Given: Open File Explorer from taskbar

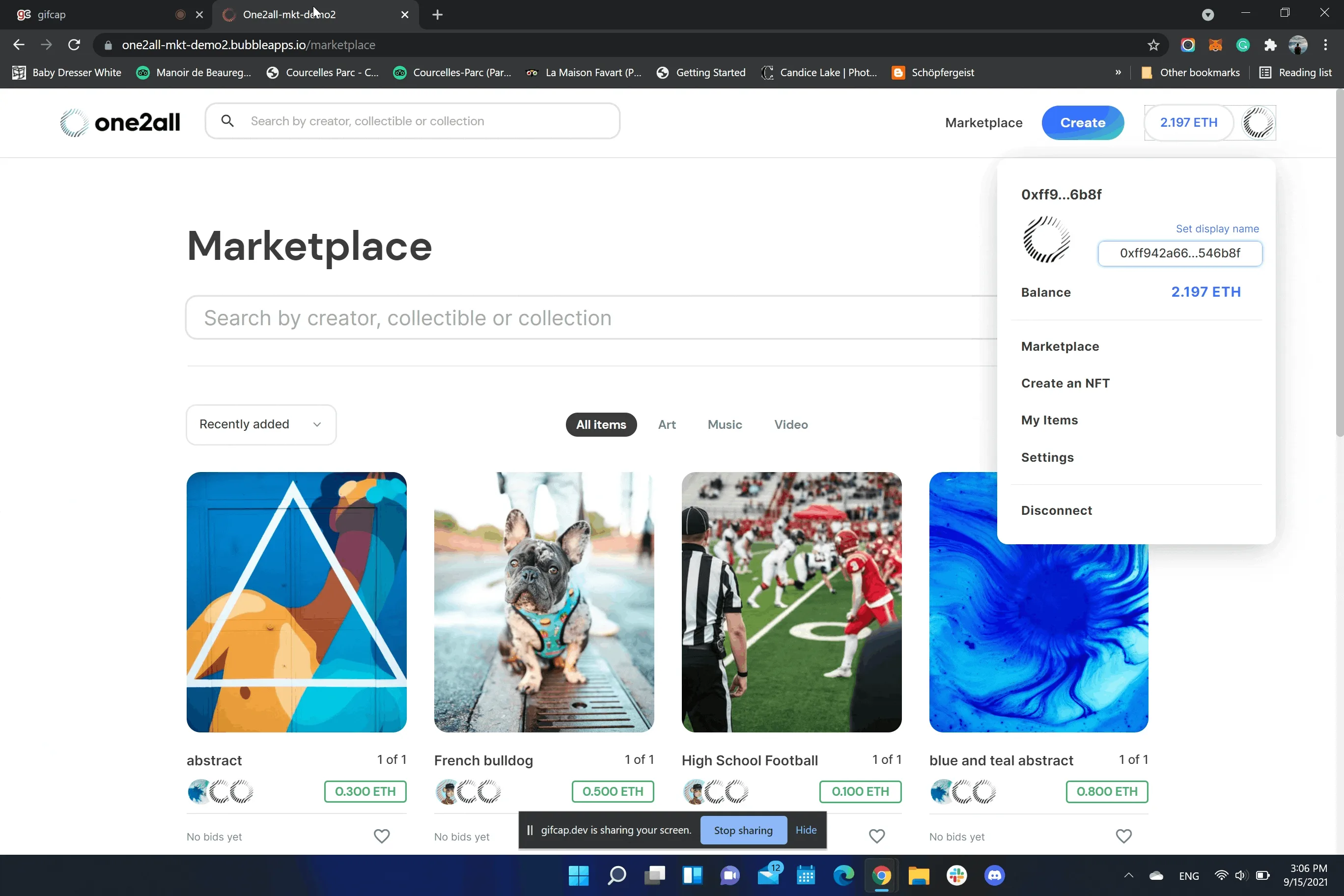Looking at the screenshot, I should click(919, 875).
